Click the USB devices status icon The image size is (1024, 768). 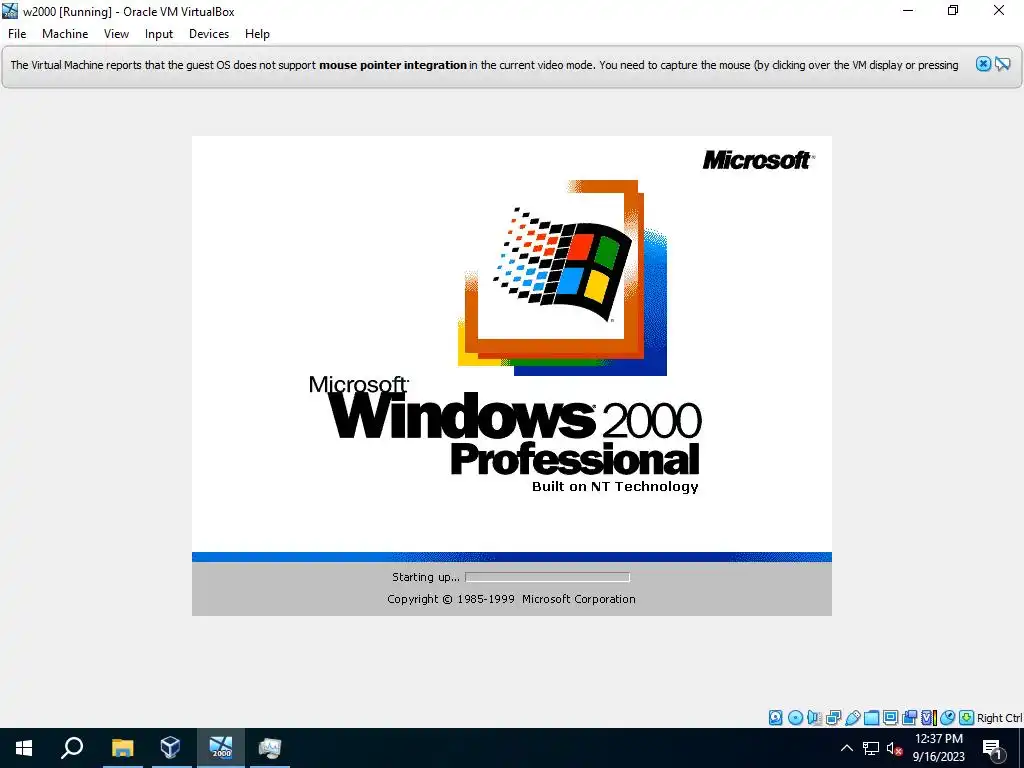coord(852,718)
